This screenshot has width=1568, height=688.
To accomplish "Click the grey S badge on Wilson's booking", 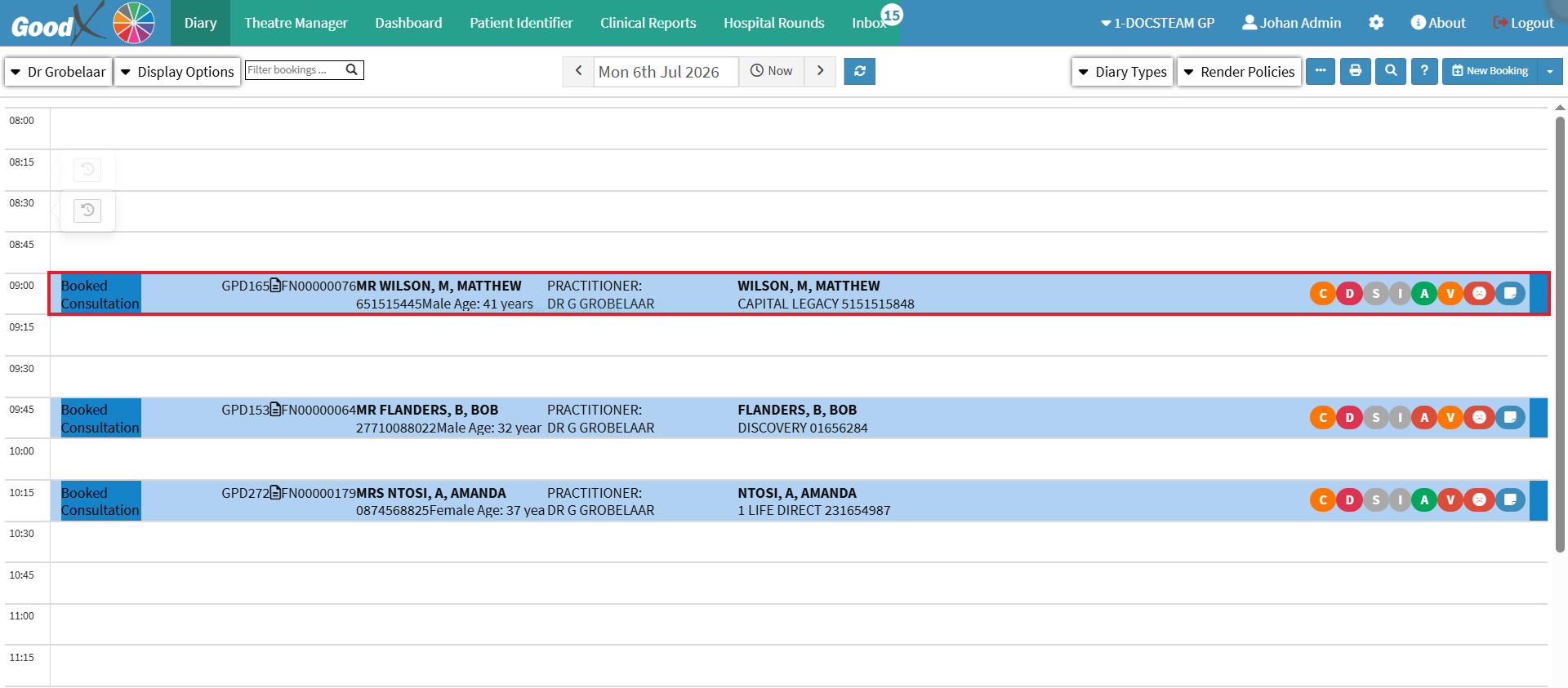I will 1375,294.
